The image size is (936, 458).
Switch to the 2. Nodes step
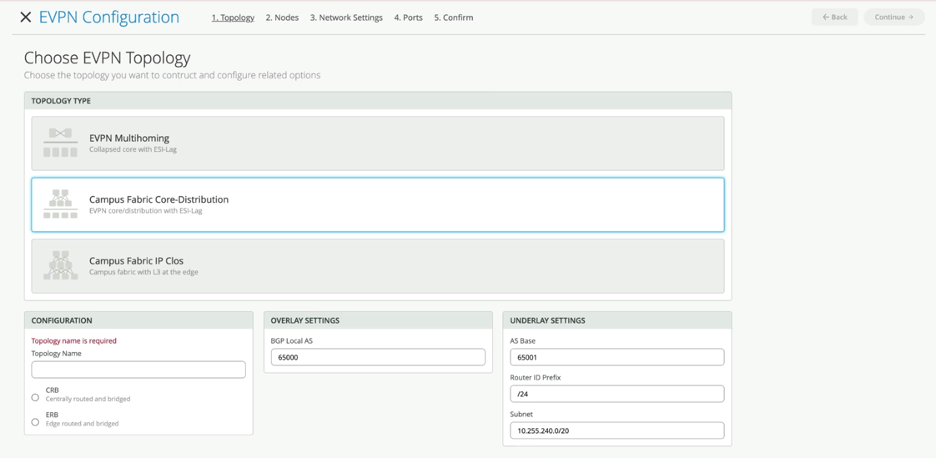tap(282, 17)
